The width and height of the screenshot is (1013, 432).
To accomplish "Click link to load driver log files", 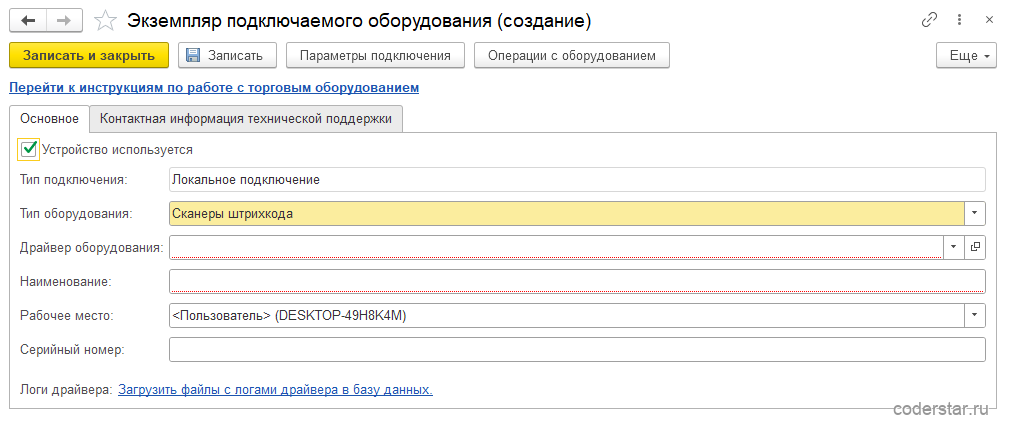I will click(x=275, y=390).
